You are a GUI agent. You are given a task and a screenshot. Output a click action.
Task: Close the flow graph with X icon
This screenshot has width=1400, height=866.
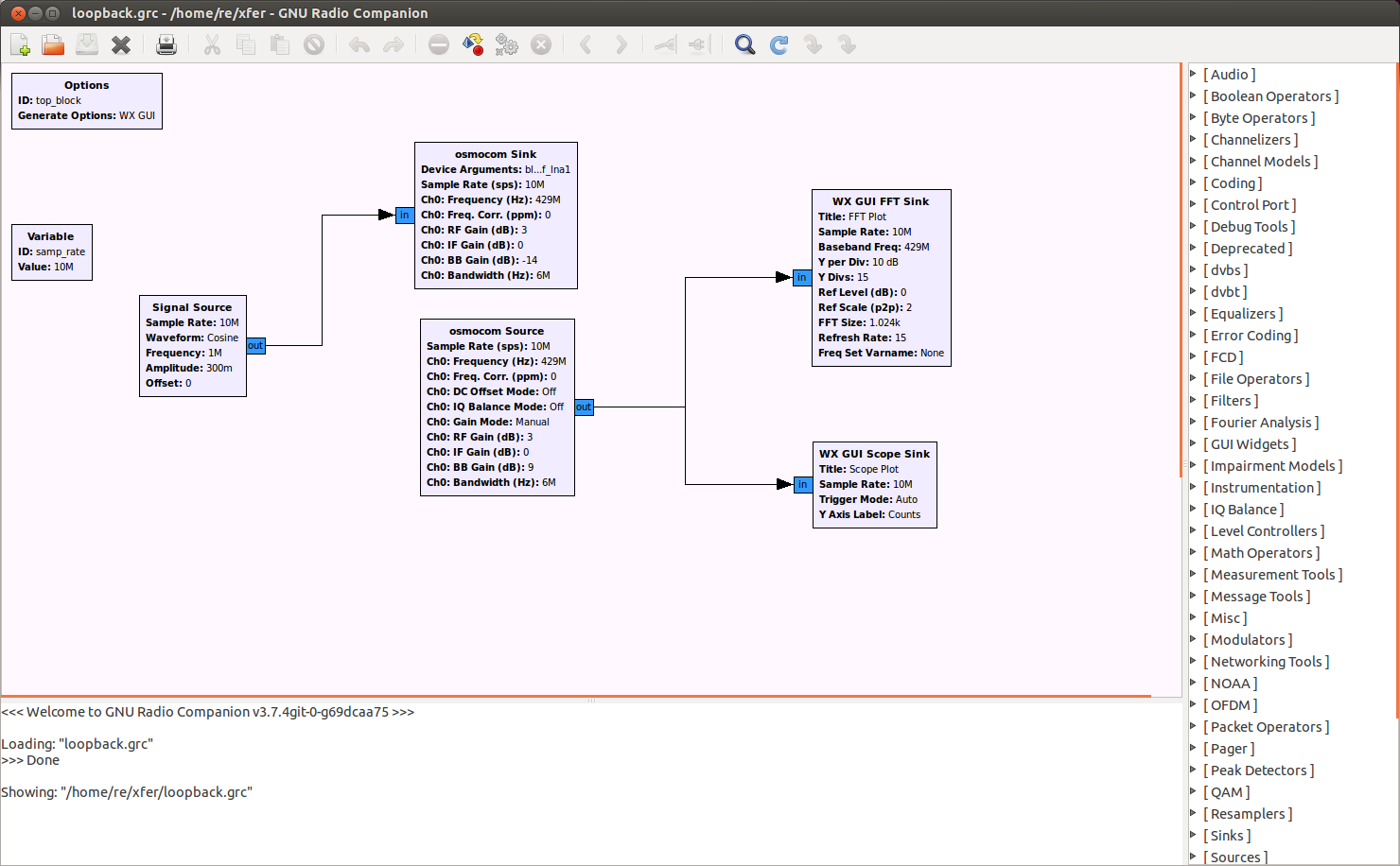[x=121, y=44]
